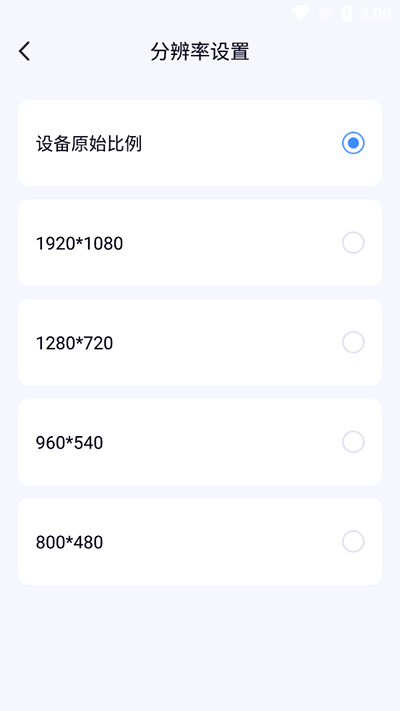400x711 pixels.
Task: Tap the 3:00 clock in status bar
Action: pyautogui.click(x=376, y=14)
